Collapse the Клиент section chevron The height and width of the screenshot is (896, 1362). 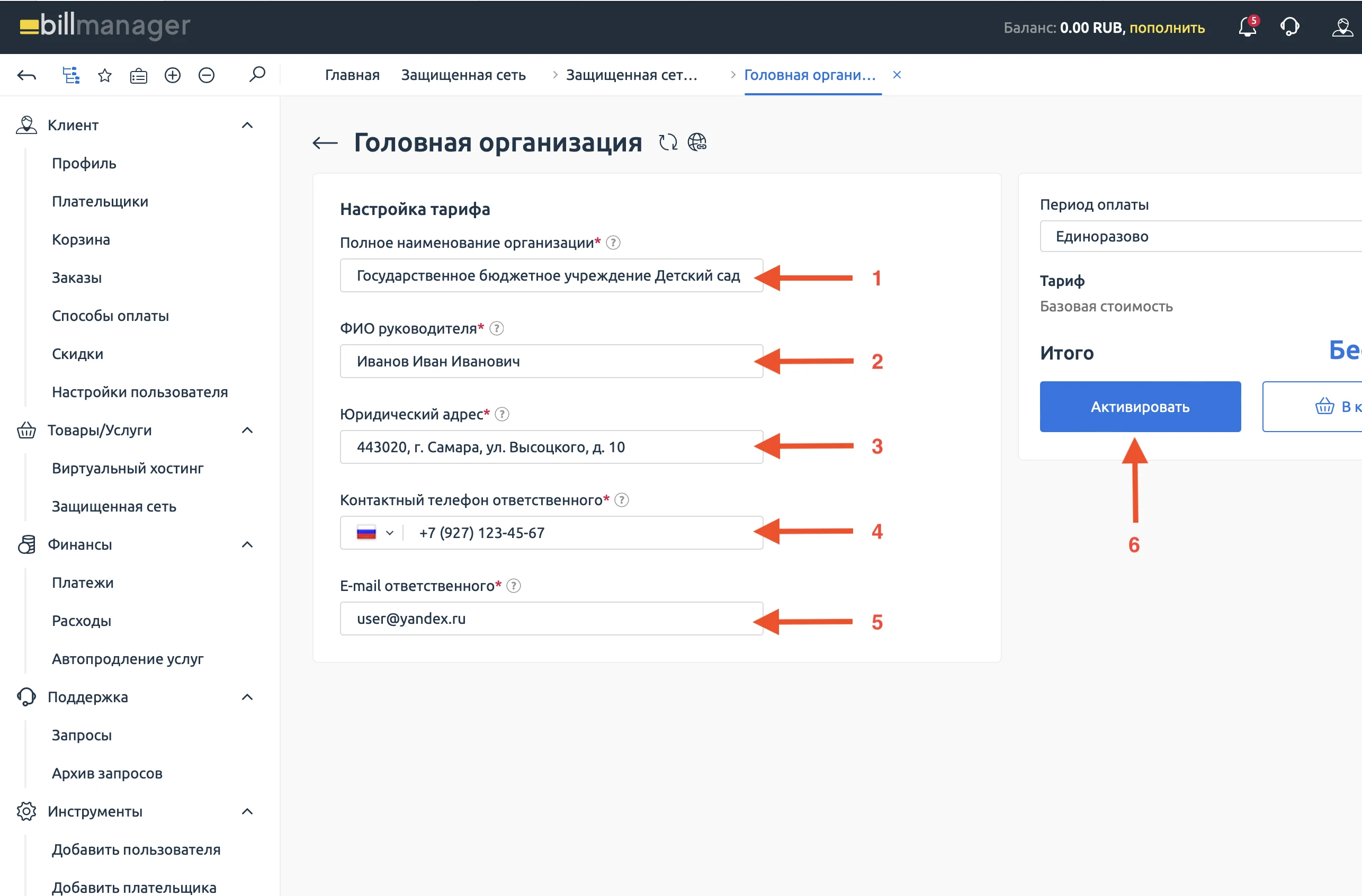tap(247, 126)
